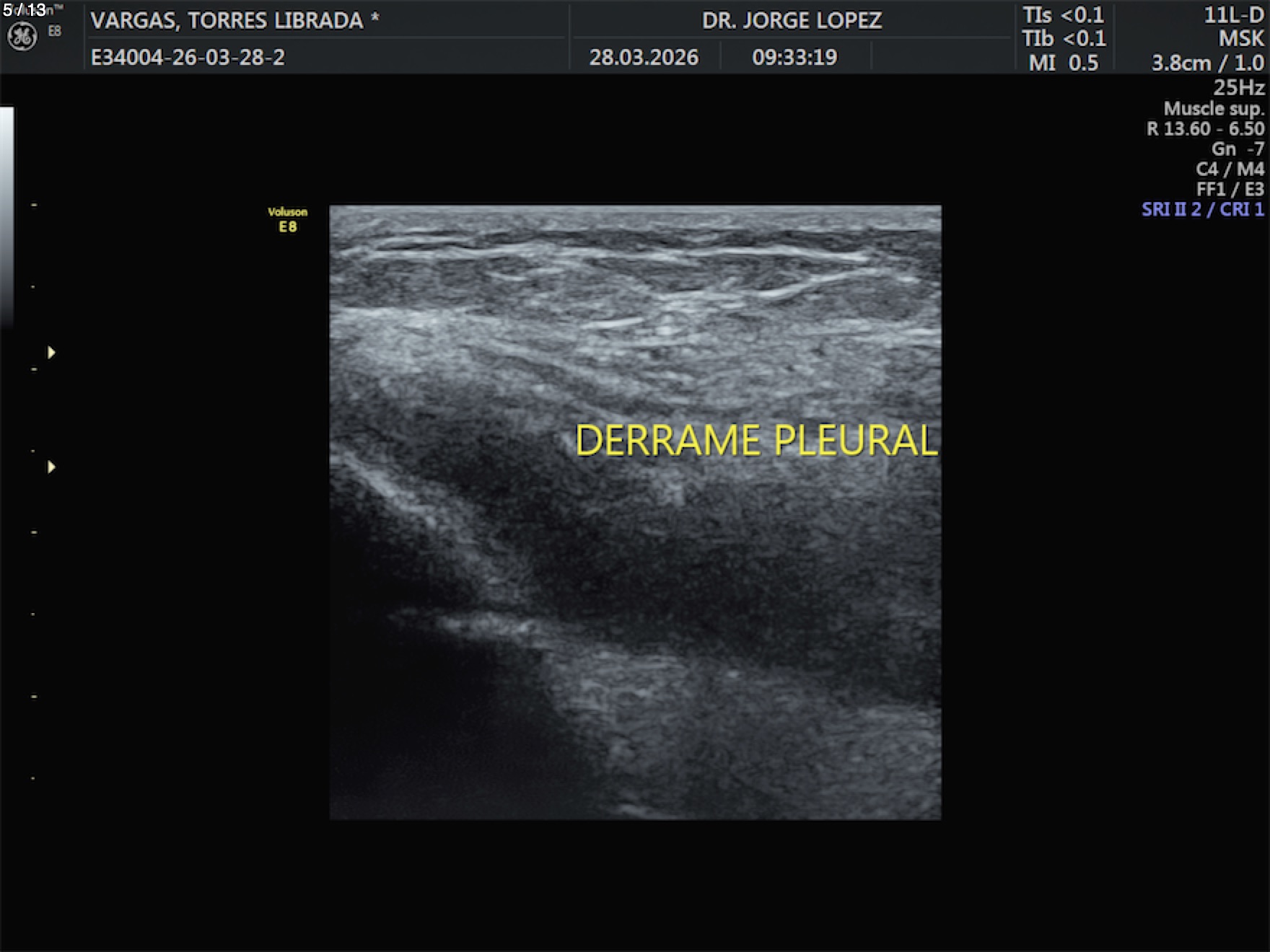Click the 5 / 13 image counter

[25, 10]
